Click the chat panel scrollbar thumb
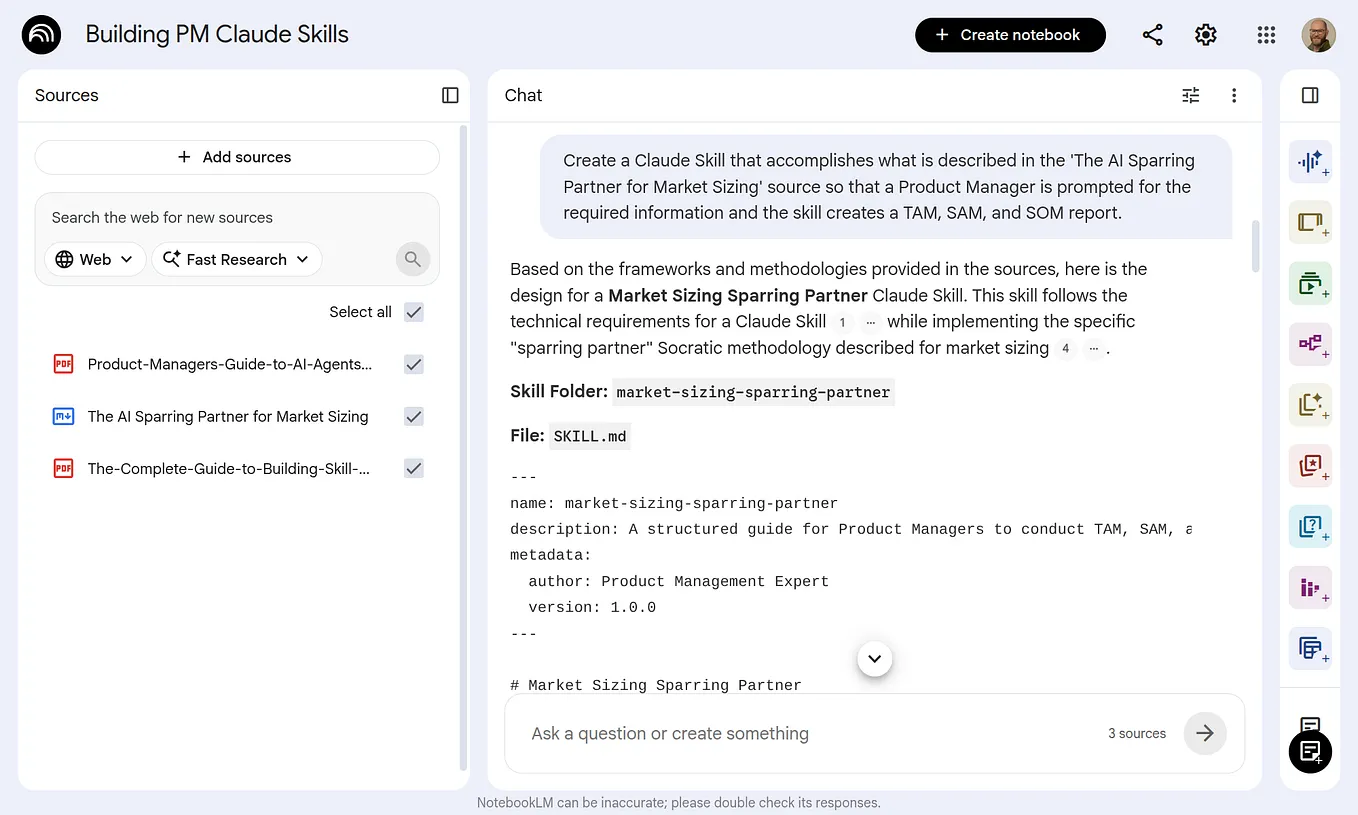 1256,246
